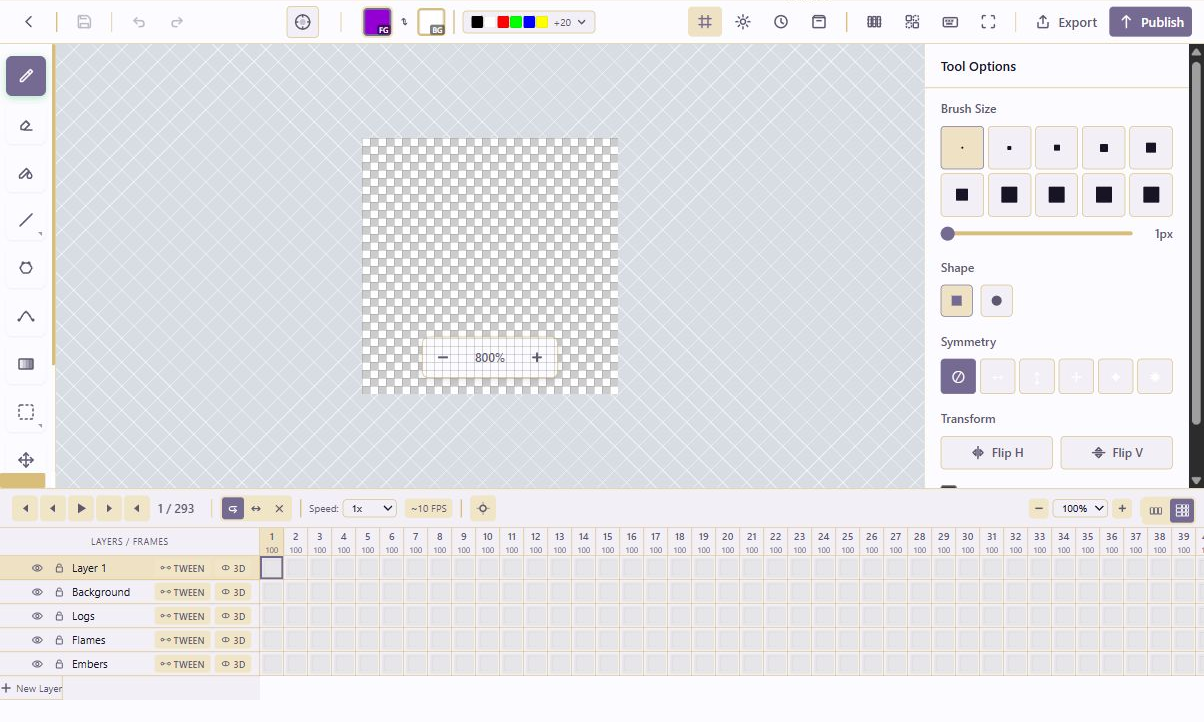Swap foreground and background colors

pos(404,21)
